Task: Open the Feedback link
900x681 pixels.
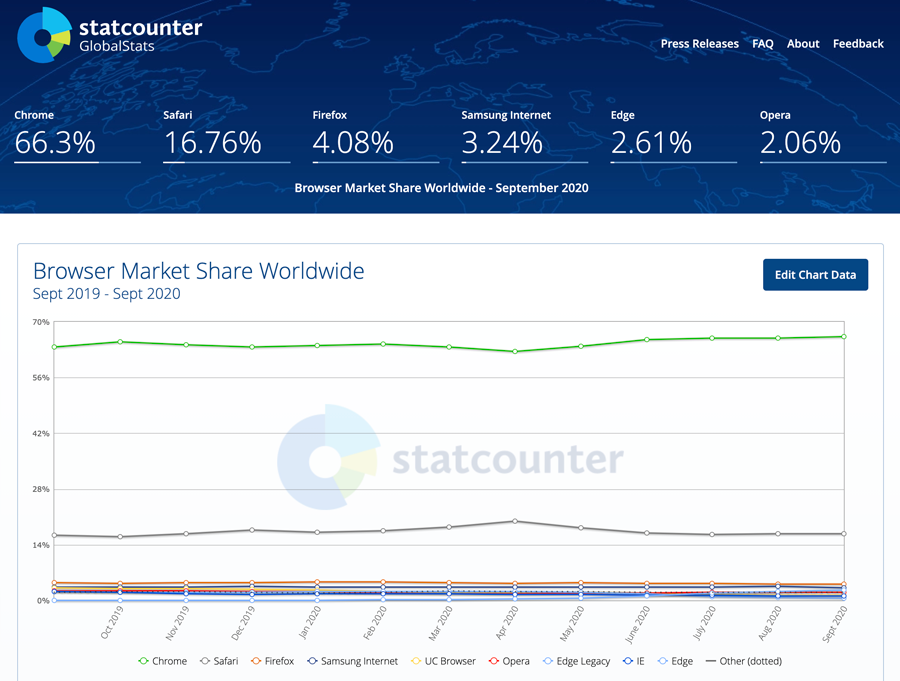Action: (858, 44)
